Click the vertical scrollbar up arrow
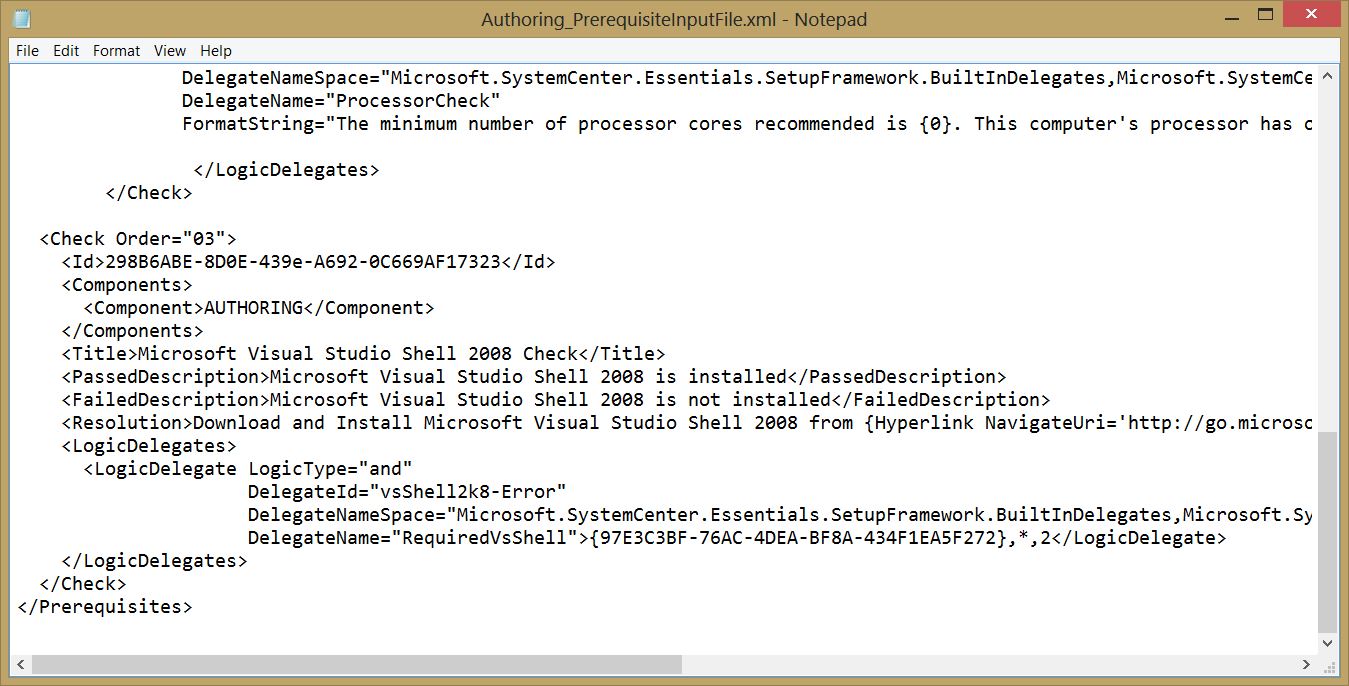This screenshot has height=686, width=1349. point(1328,77)
